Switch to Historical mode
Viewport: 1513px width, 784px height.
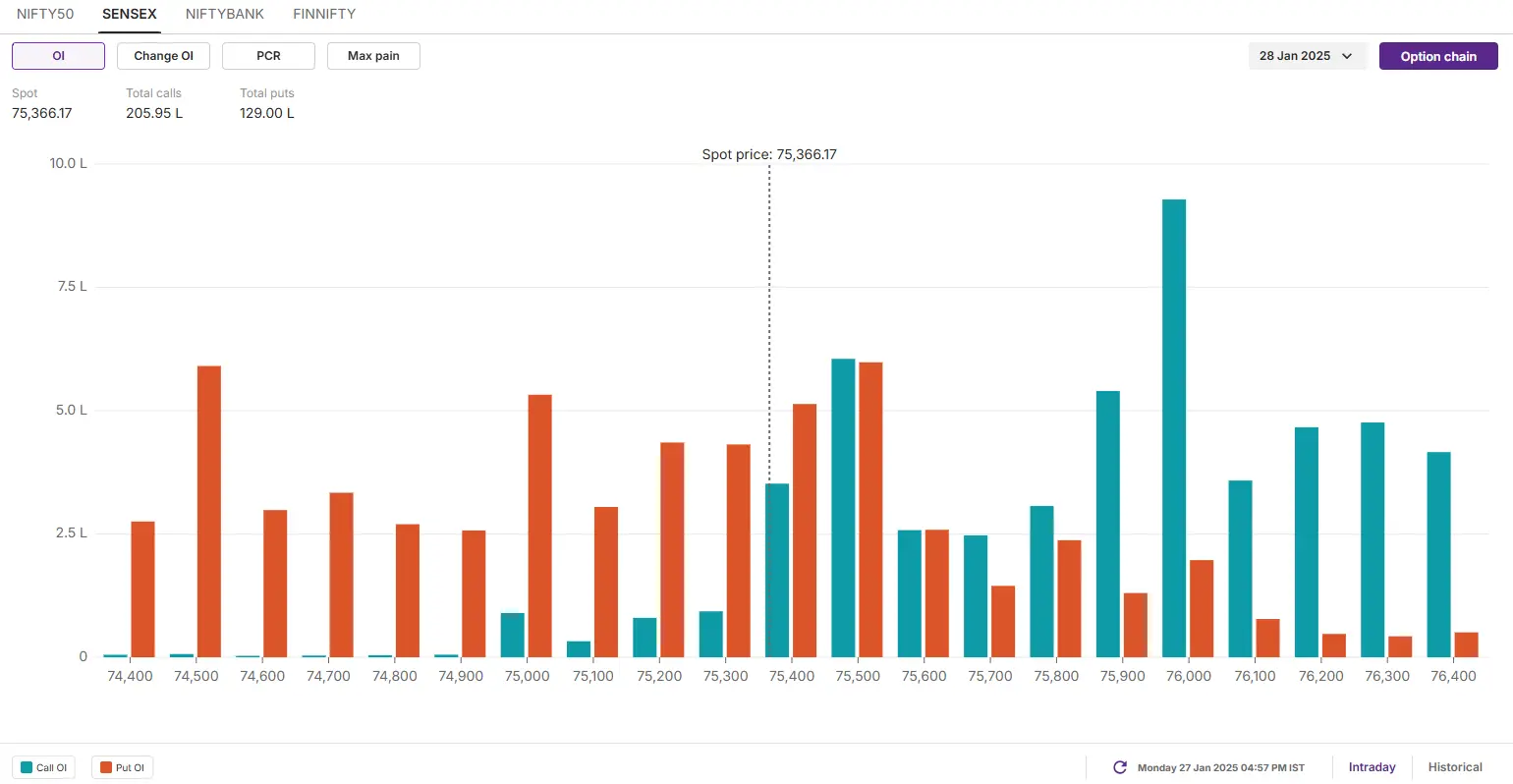[x=1455, y=767]
